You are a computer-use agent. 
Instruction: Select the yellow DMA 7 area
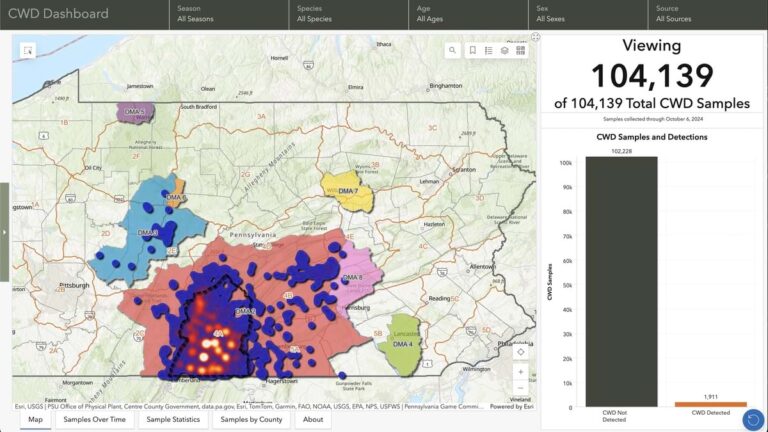pos(348,191)
